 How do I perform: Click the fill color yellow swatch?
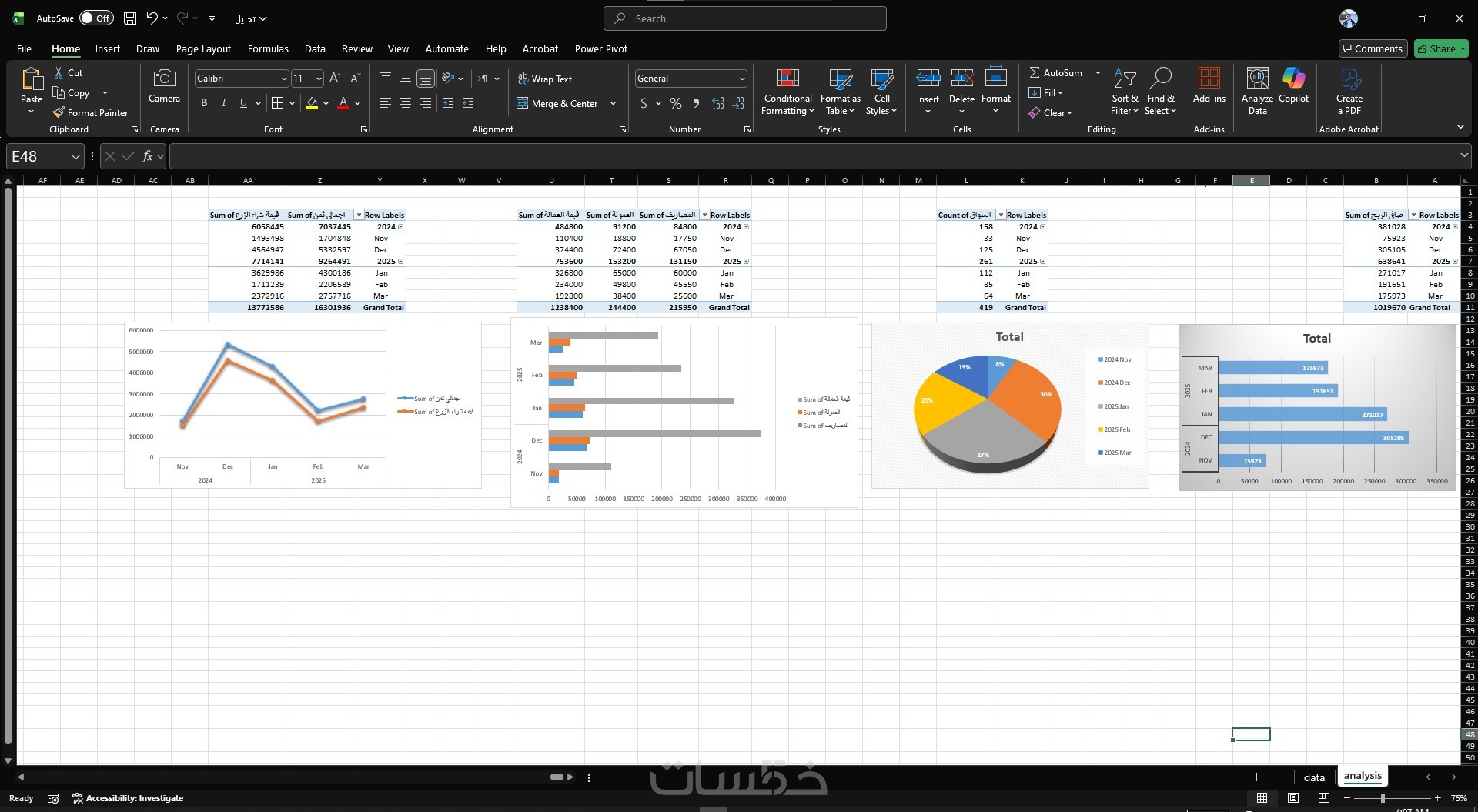click(x=312, y=103)
